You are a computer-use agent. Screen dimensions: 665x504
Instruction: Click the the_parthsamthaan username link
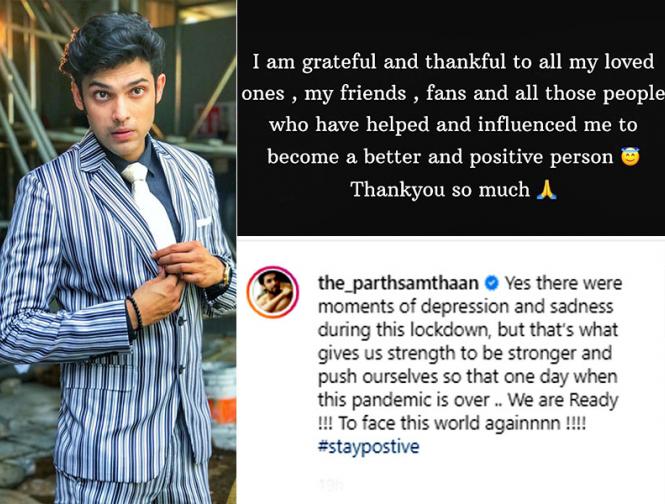click(x=398, y=283)
